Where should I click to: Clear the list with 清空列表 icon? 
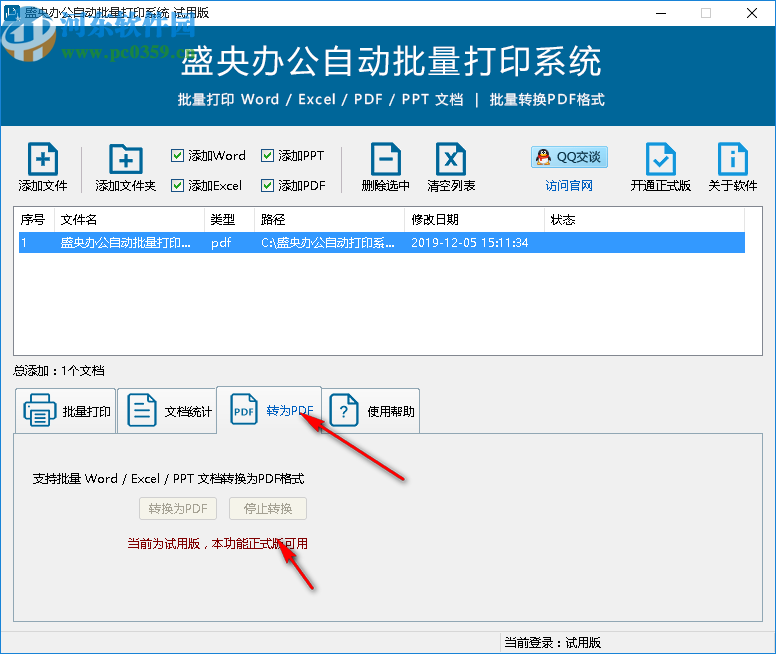(451, 159)
